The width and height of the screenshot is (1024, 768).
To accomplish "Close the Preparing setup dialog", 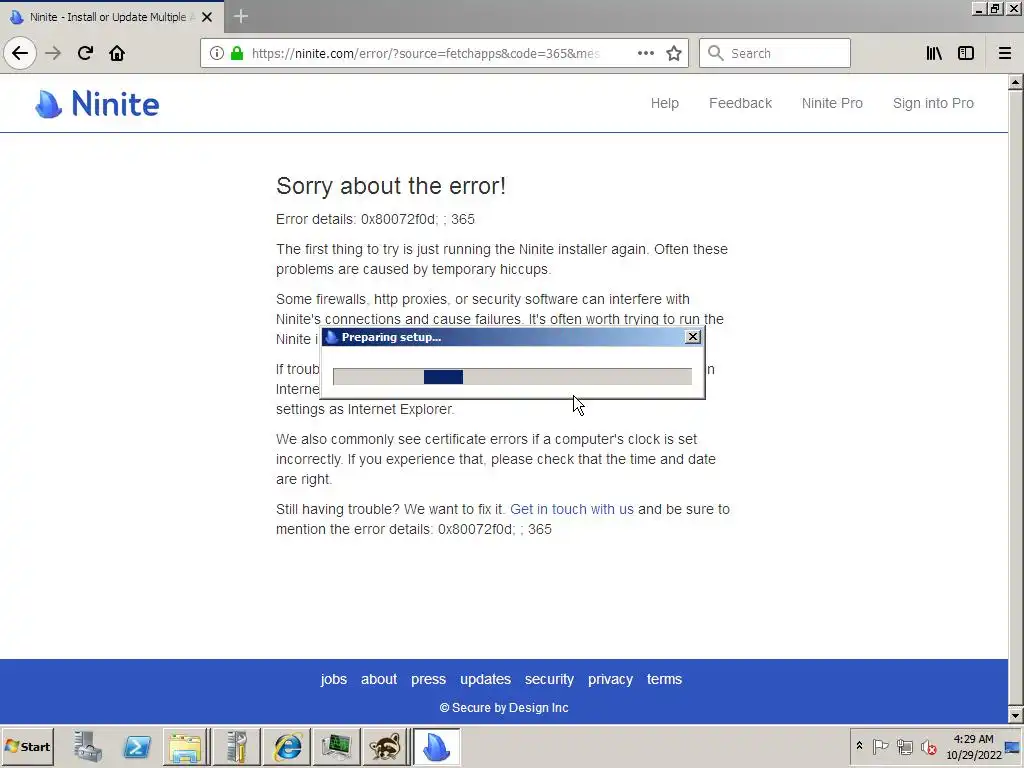I will coord(693,336).
